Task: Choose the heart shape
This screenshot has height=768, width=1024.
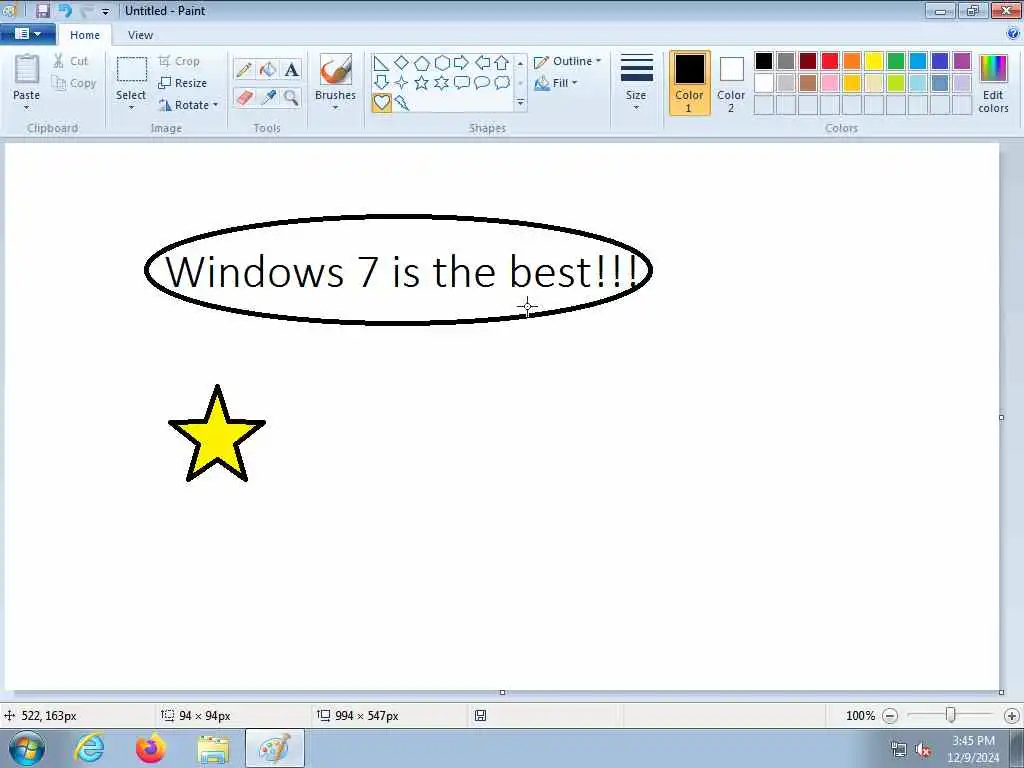Action: tap(381, 103)
